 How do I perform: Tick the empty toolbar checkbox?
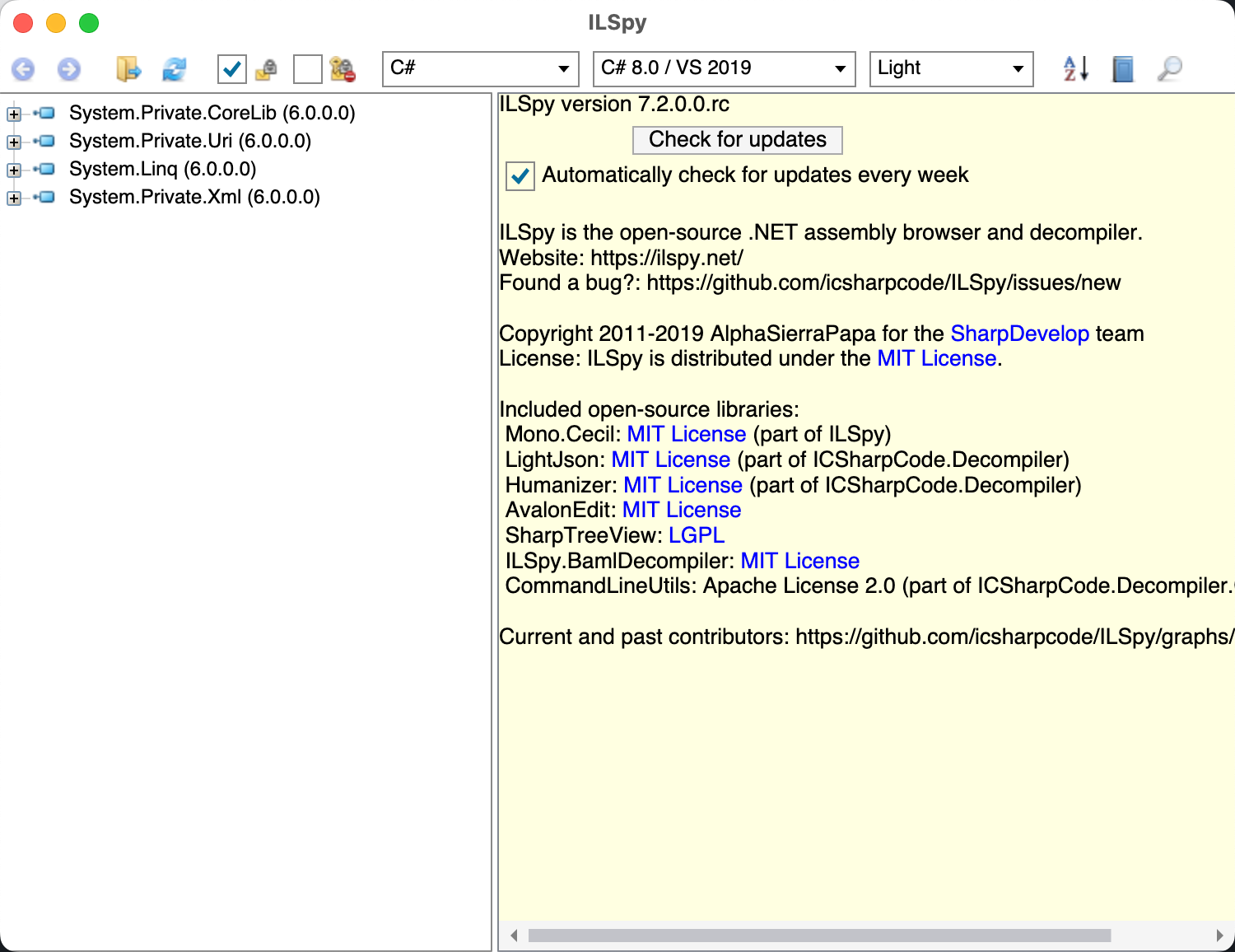pos(307,69)
